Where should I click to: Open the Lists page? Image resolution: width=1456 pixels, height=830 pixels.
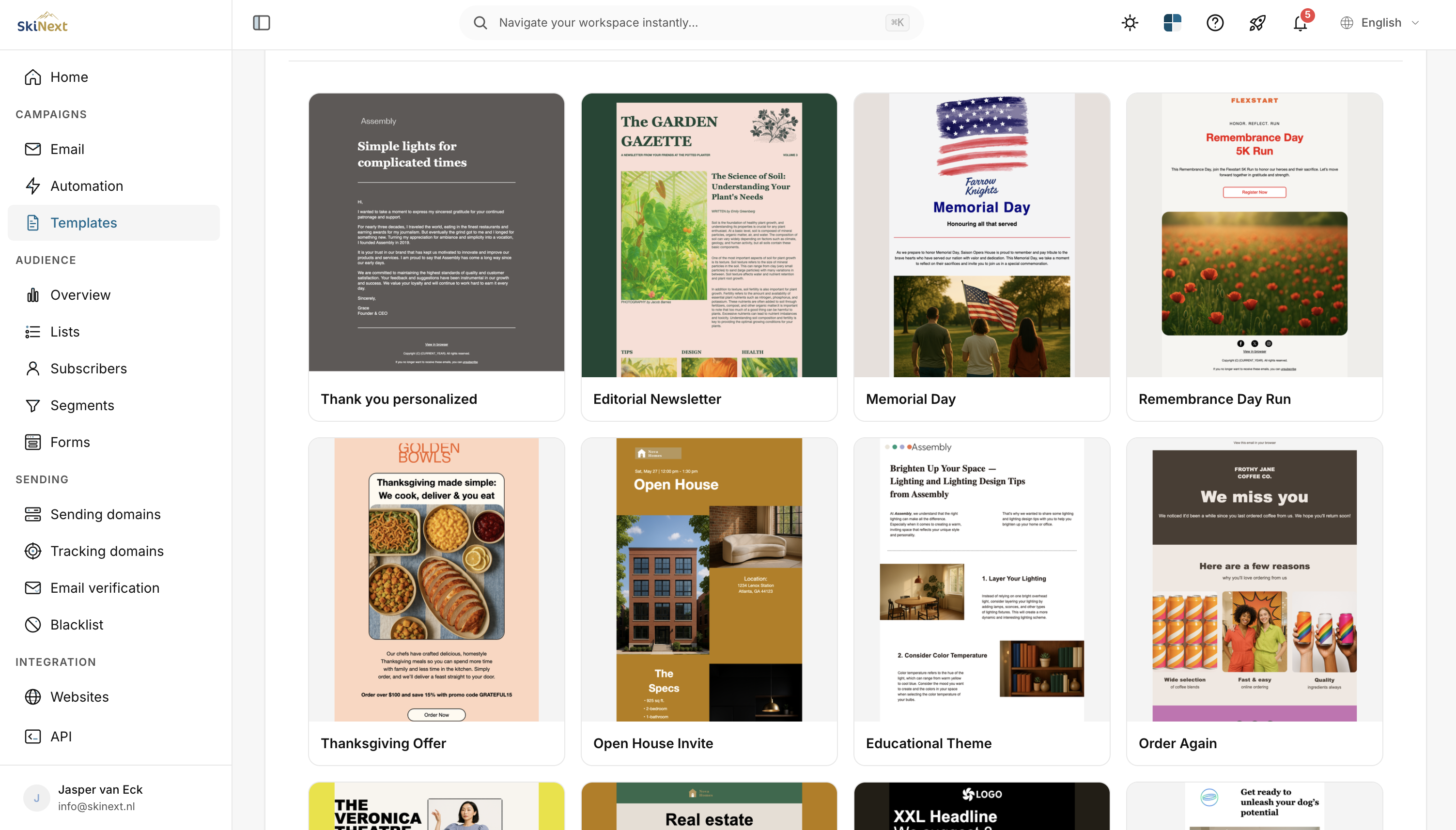coord(114,332)
